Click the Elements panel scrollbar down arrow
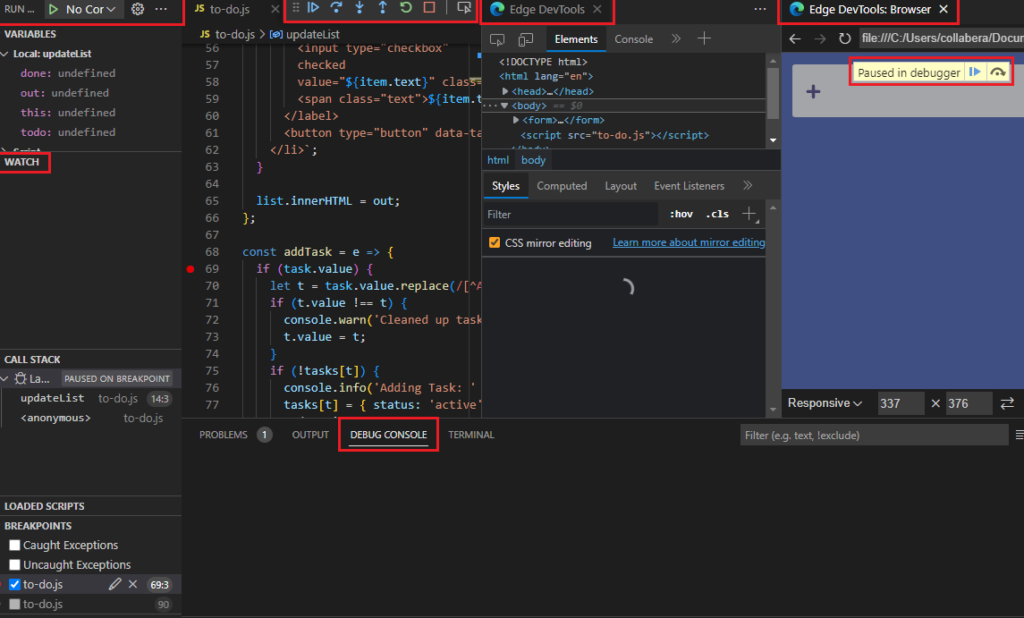 coord(773,140)
